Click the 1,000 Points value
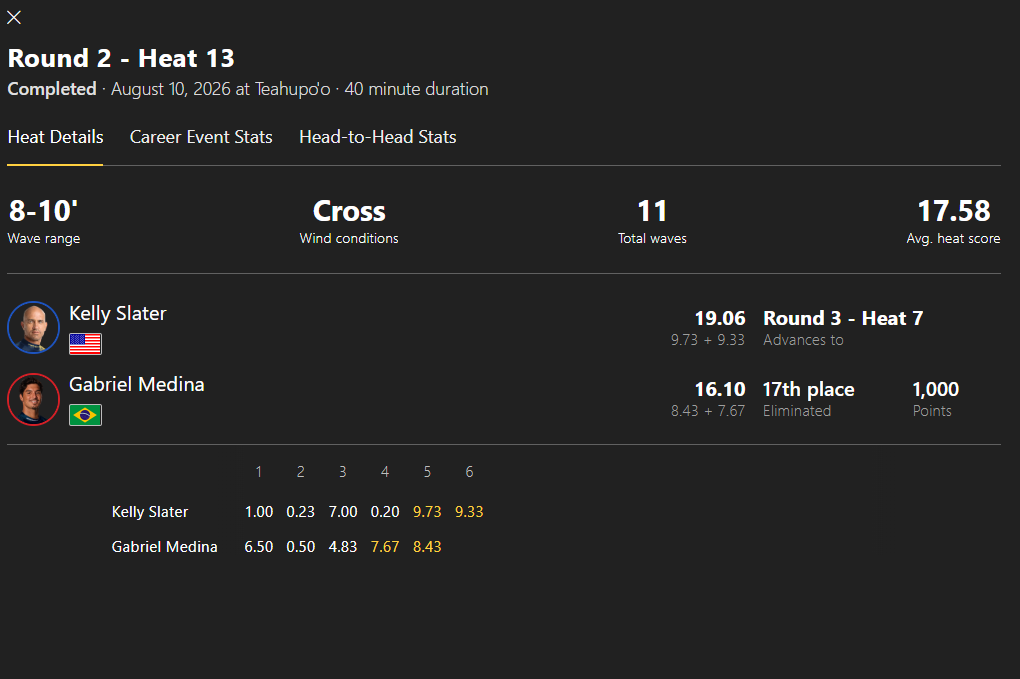Viewport: 1020px width, 679px height. pos(935,389)
